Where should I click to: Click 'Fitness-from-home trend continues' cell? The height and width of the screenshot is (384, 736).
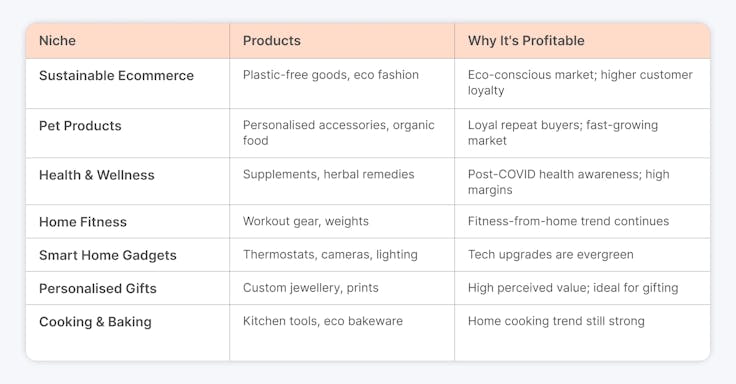582,222
